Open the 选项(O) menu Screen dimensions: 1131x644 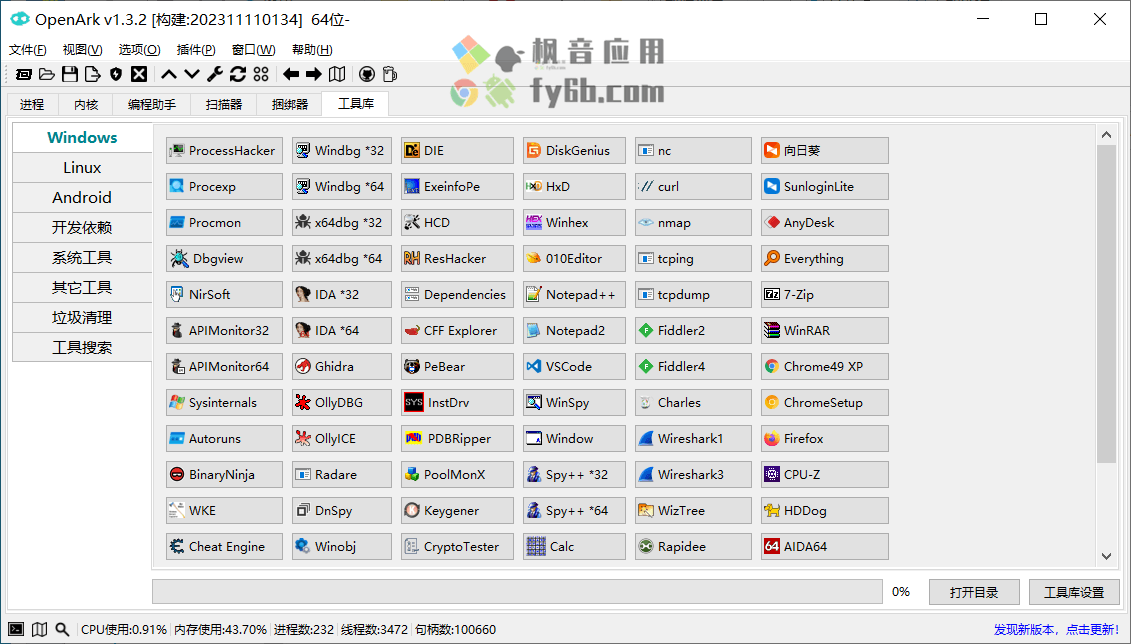pos(139,50)
